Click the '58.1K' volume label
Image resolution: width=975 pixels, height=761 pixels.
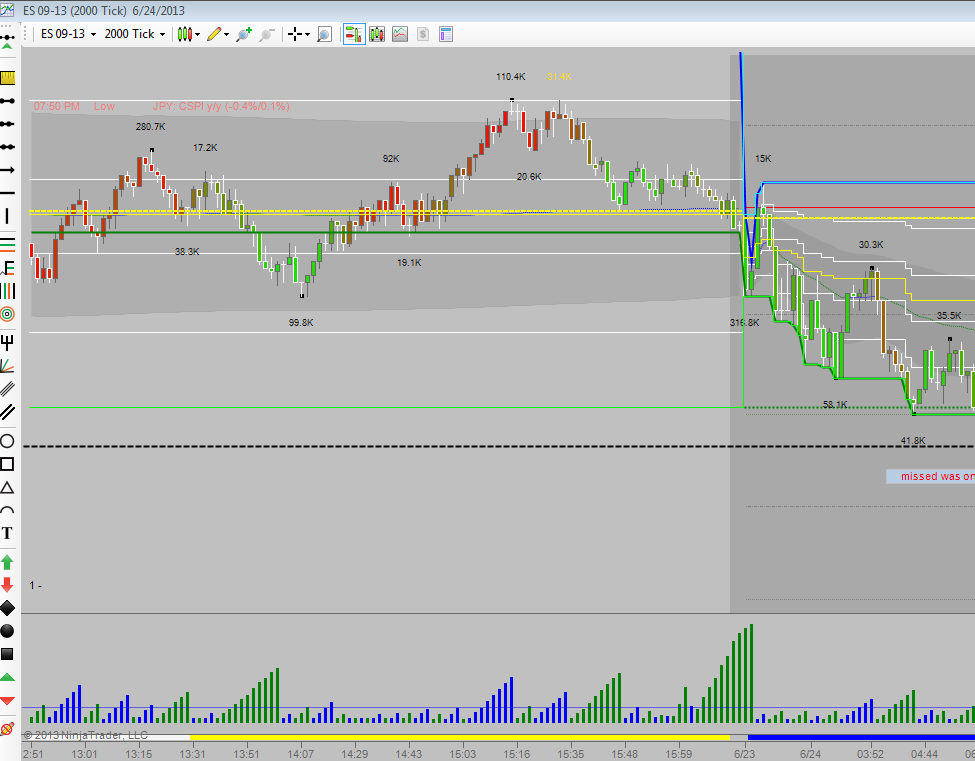835,404
